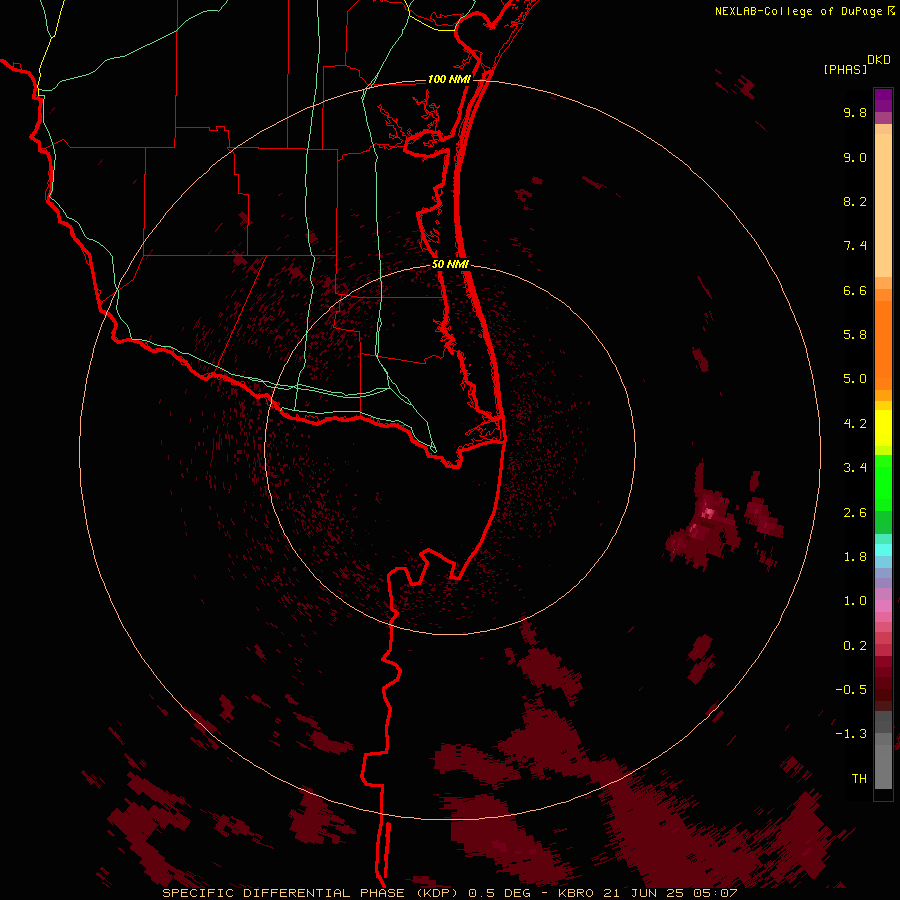Screen dimensions: 900x900
Task: Click the 100 NMI range ring label
Action: [x=449, y=79]
